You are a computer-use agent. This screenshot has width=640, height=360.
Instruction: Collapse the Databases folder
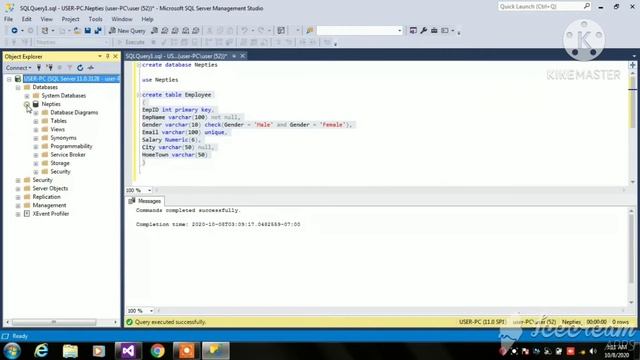tap(18, 87)
